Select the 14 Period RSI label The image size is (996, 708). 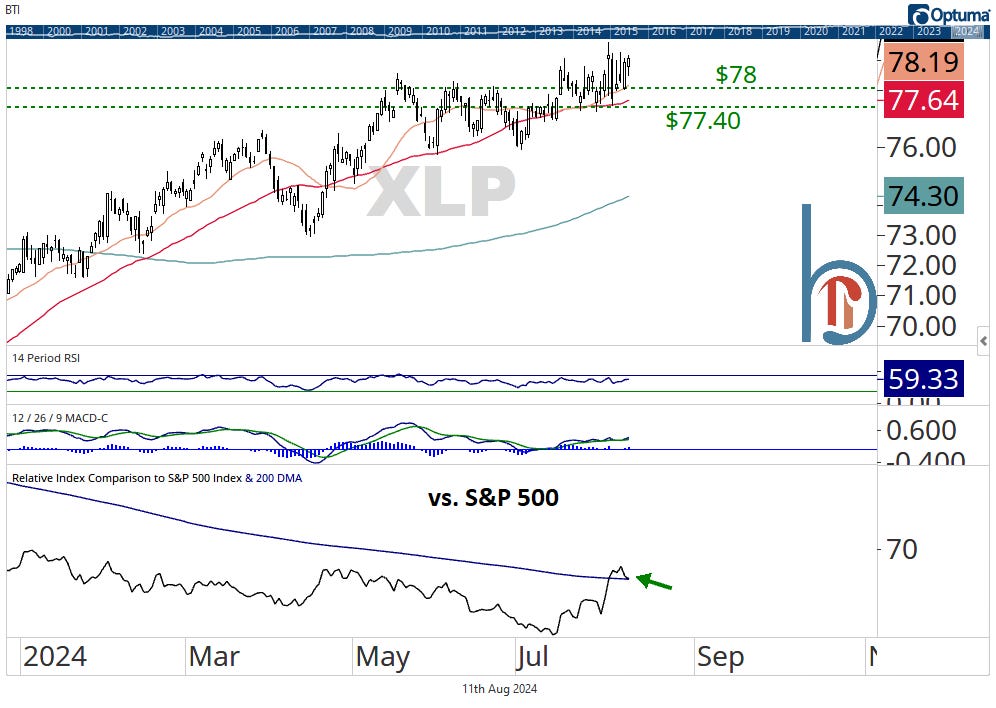(x=46, y=358)
